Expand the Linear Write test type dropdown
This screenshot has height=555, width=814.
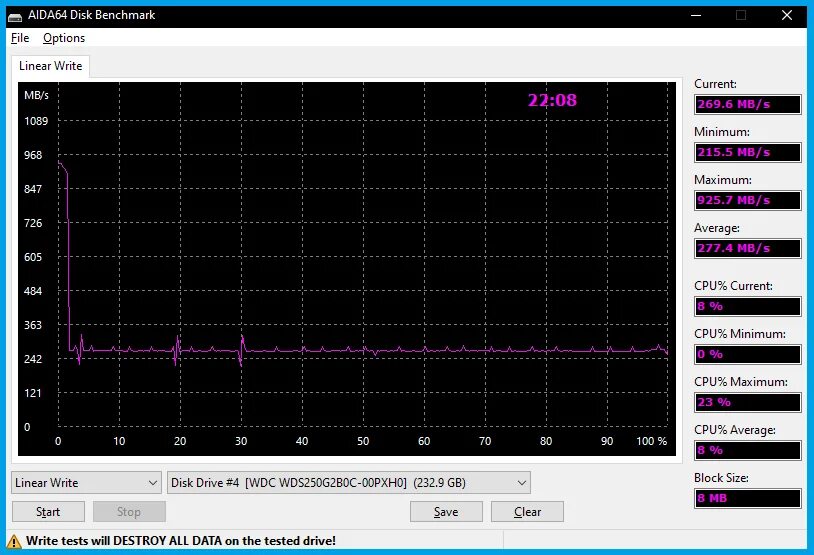click(86, 483)
